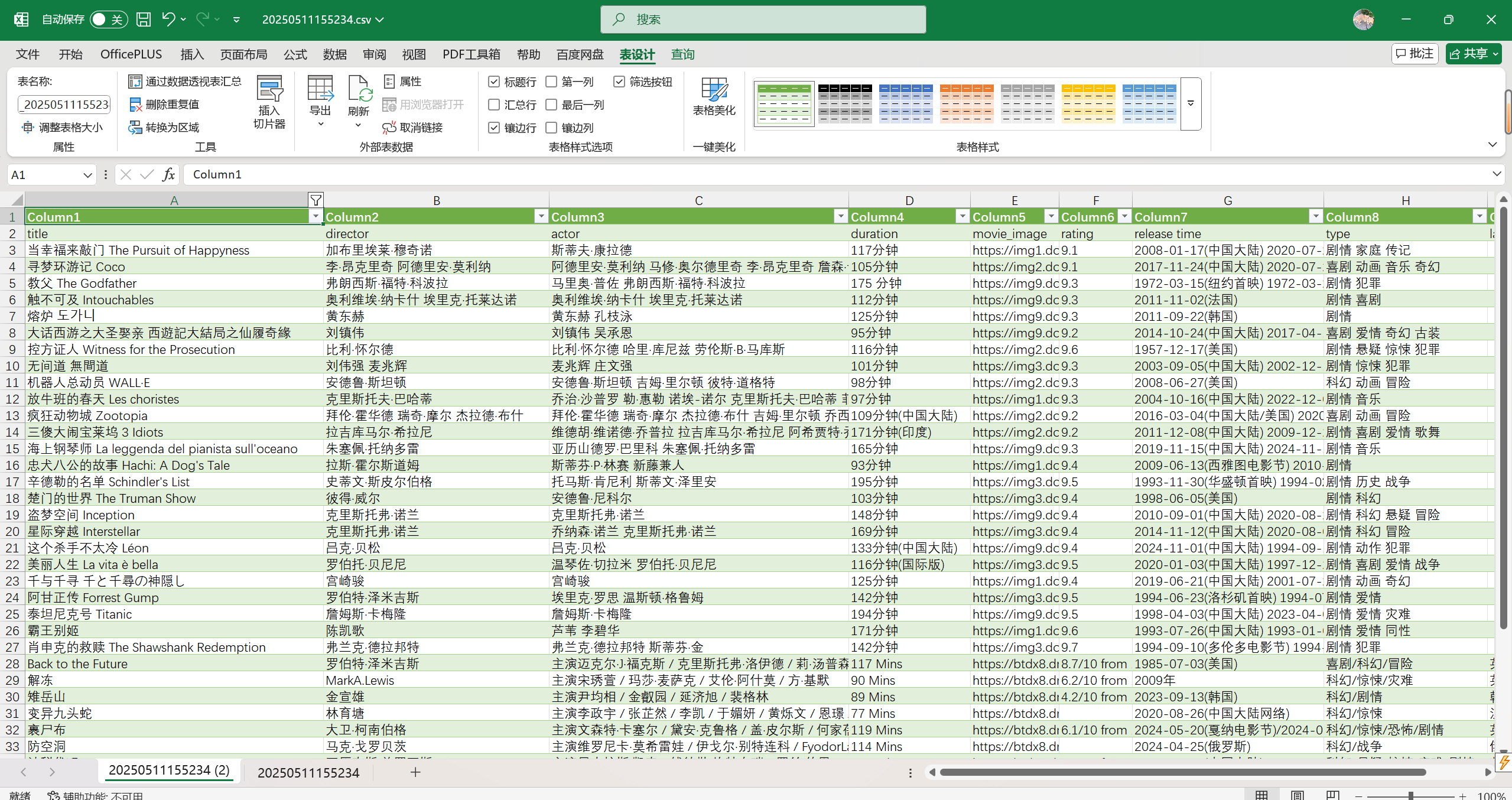Expand the table styles gallery
The image size is (1512, 800).
click(1191, 103)
